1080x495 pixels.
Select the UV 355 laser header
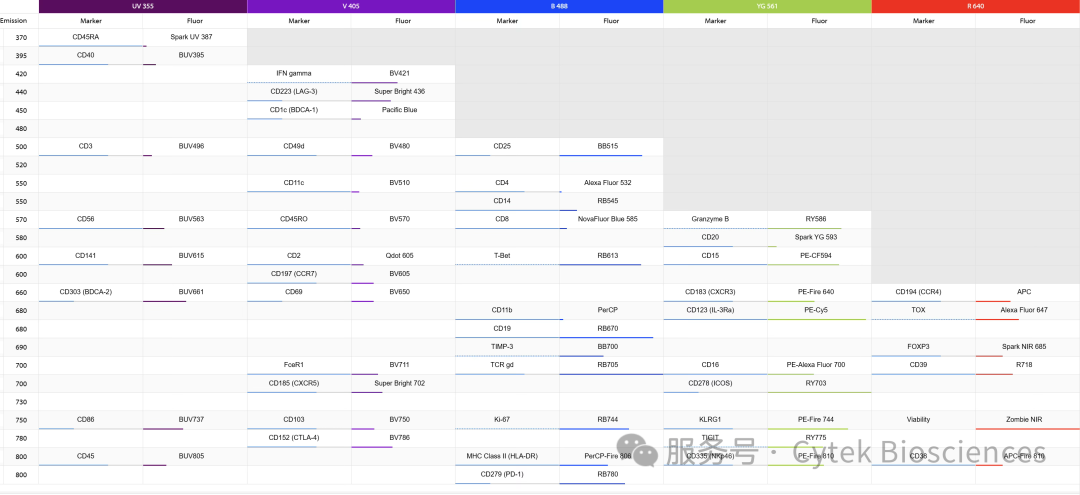tap(143, 6)
